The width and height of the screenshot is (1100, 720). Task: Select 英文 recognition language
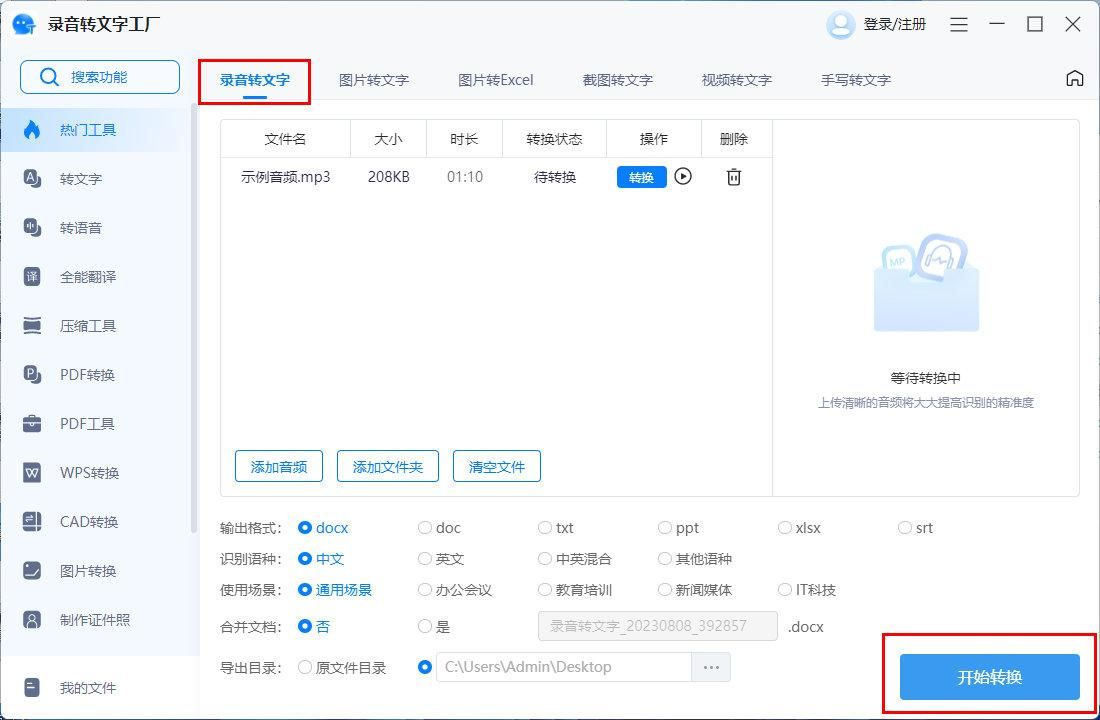tap(441, 559)
